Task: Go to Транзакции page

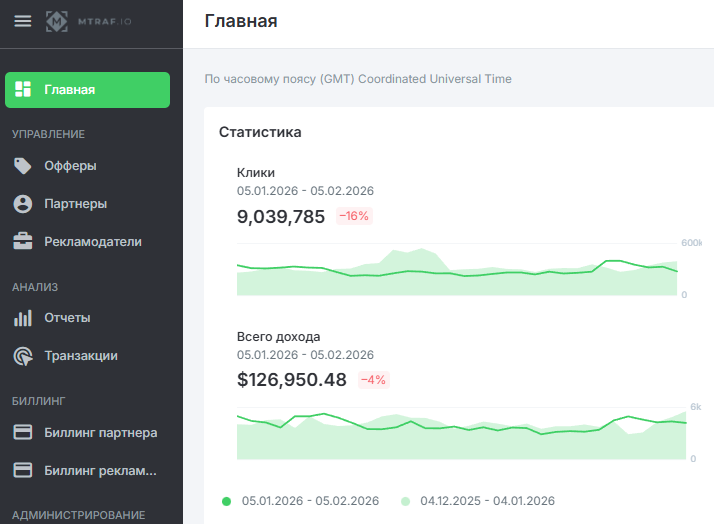Action: [x=81, y=356]
